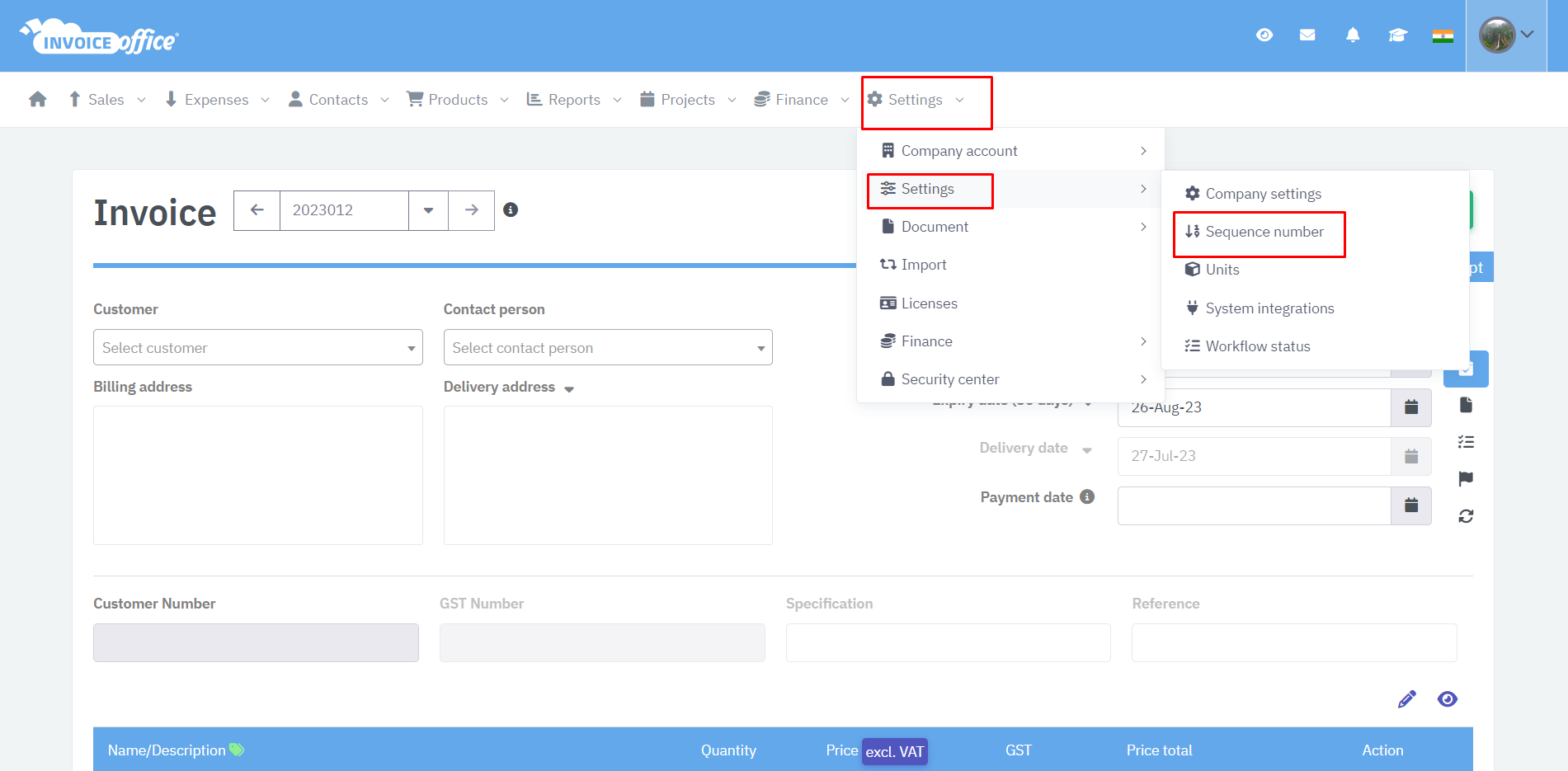
Task: Open the calendar picker for the Expiry date
Action: coord(1411,407)
